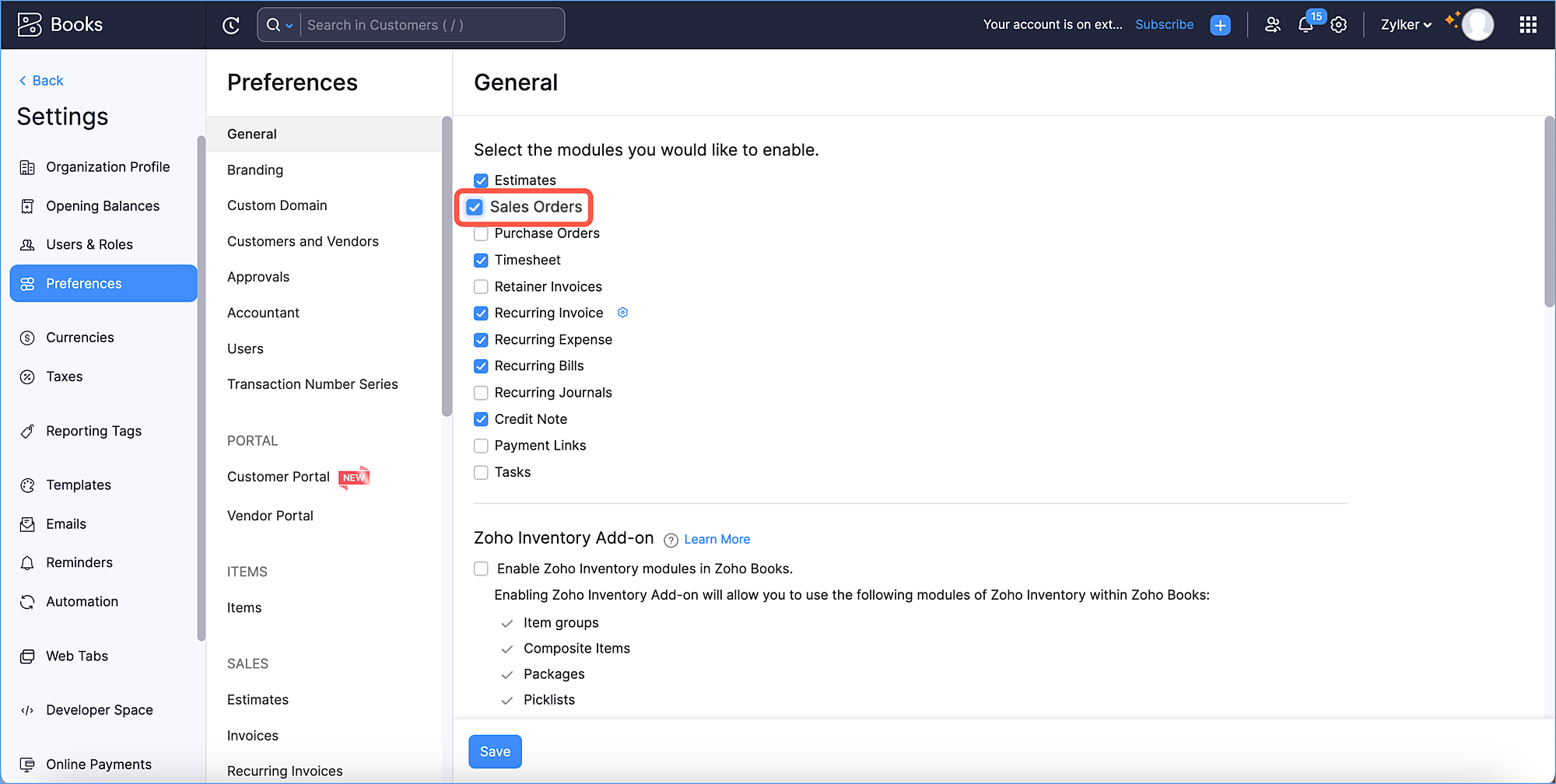
Task: Open the referral users icon
Action: coord(1273,25)
